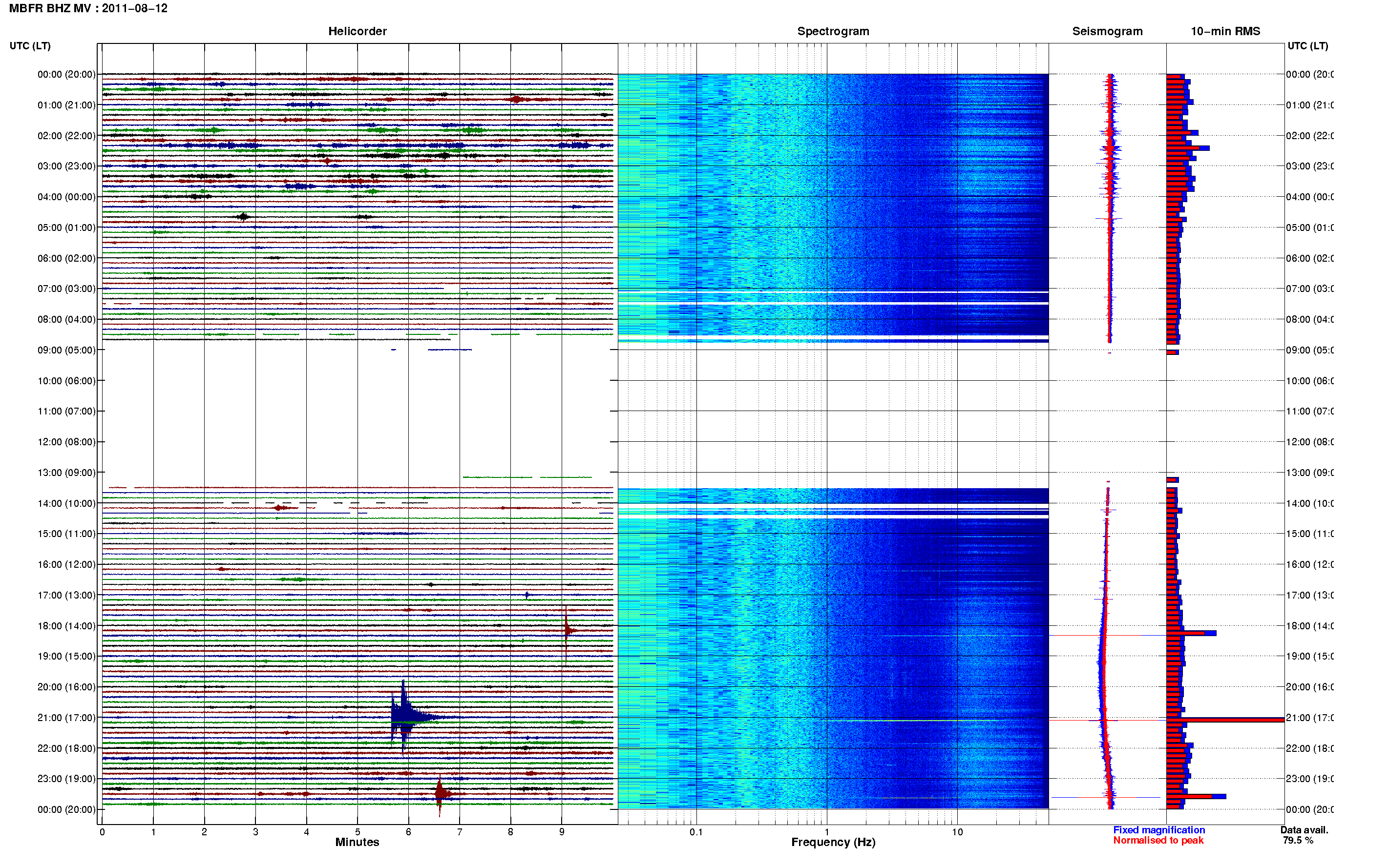Screen dimensions: 1389x868
Task: Select the Helicorder panel heading
Action: pos(357,31)
